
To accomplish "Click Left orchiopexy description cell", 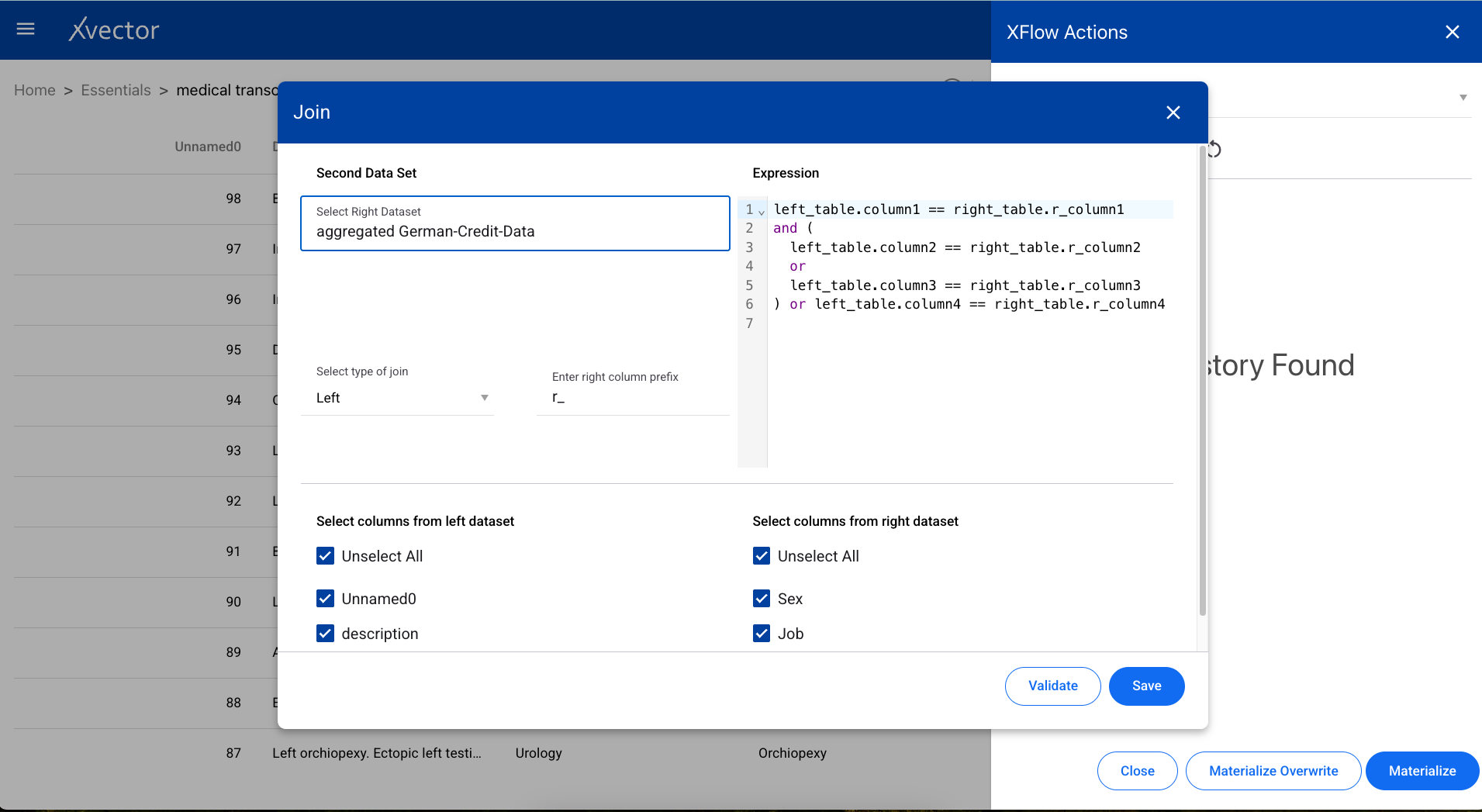I will coord(376,753).
